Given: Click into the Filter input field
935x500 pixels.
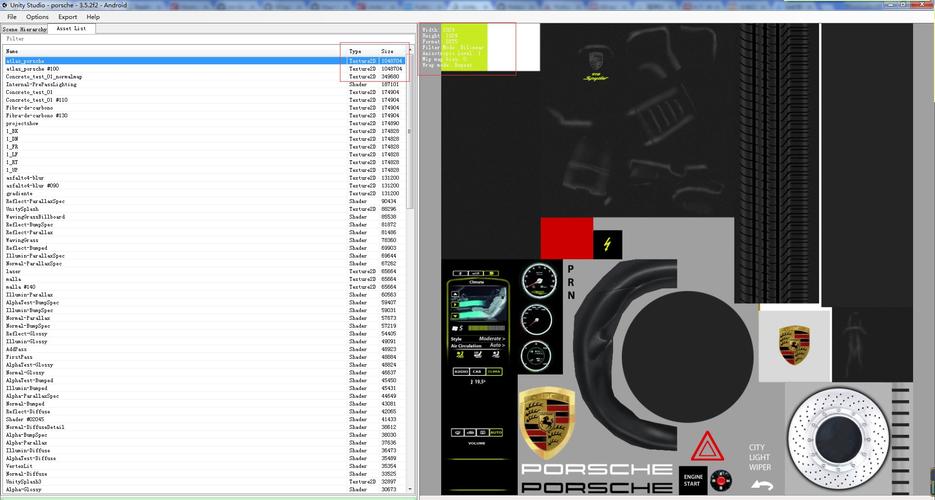Looking at the screenshot, I should (206, 39).
